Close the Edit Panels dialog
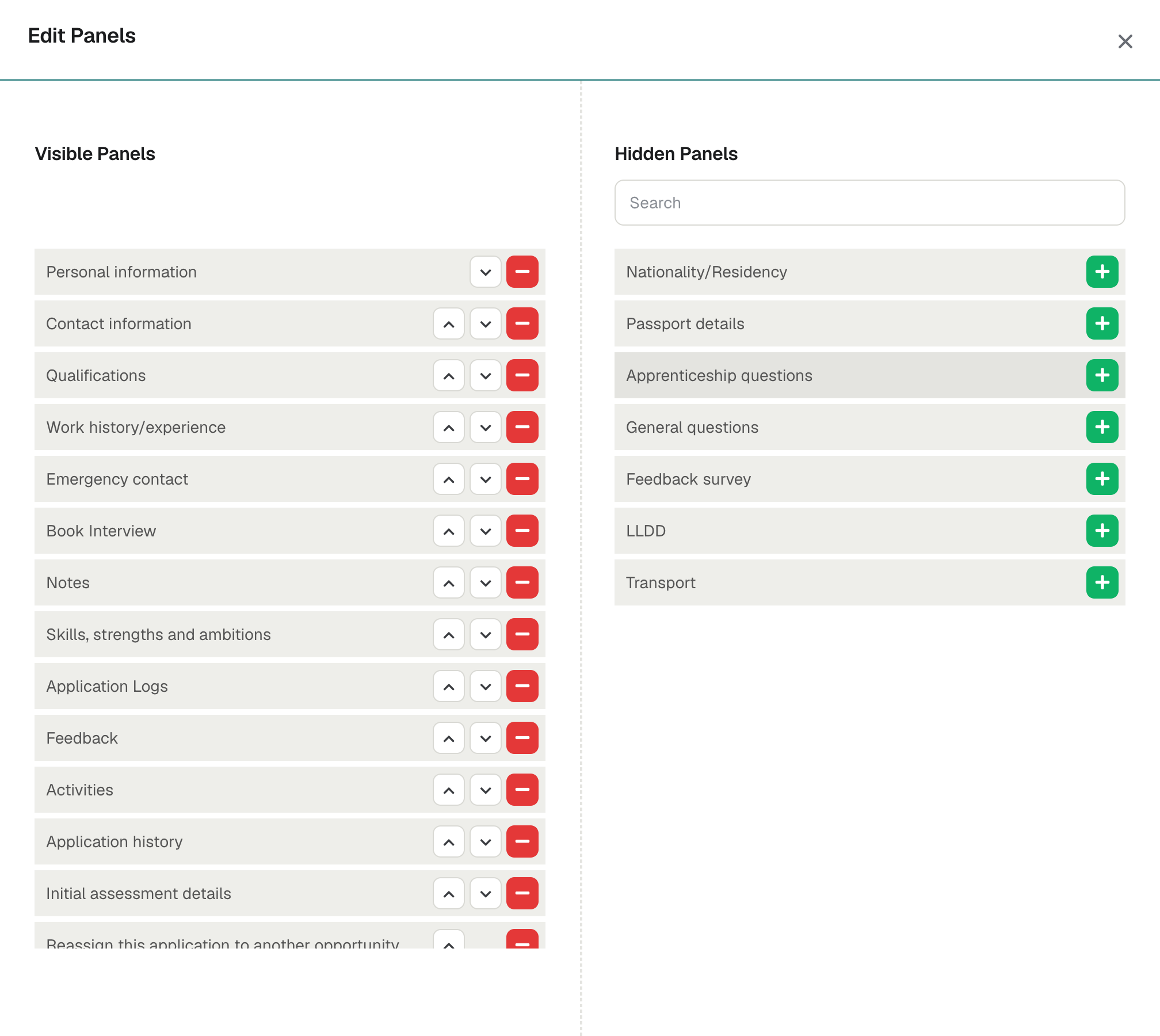Screen dimensions: 1160x1036 click(1125, 41)
